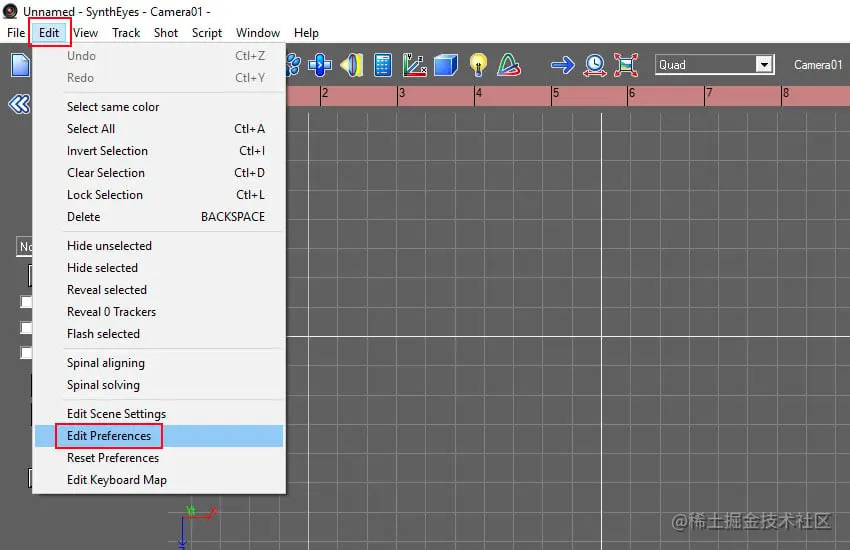Open Edit Preferences
This screenshot has height=550, width=850.
[159, 436]
